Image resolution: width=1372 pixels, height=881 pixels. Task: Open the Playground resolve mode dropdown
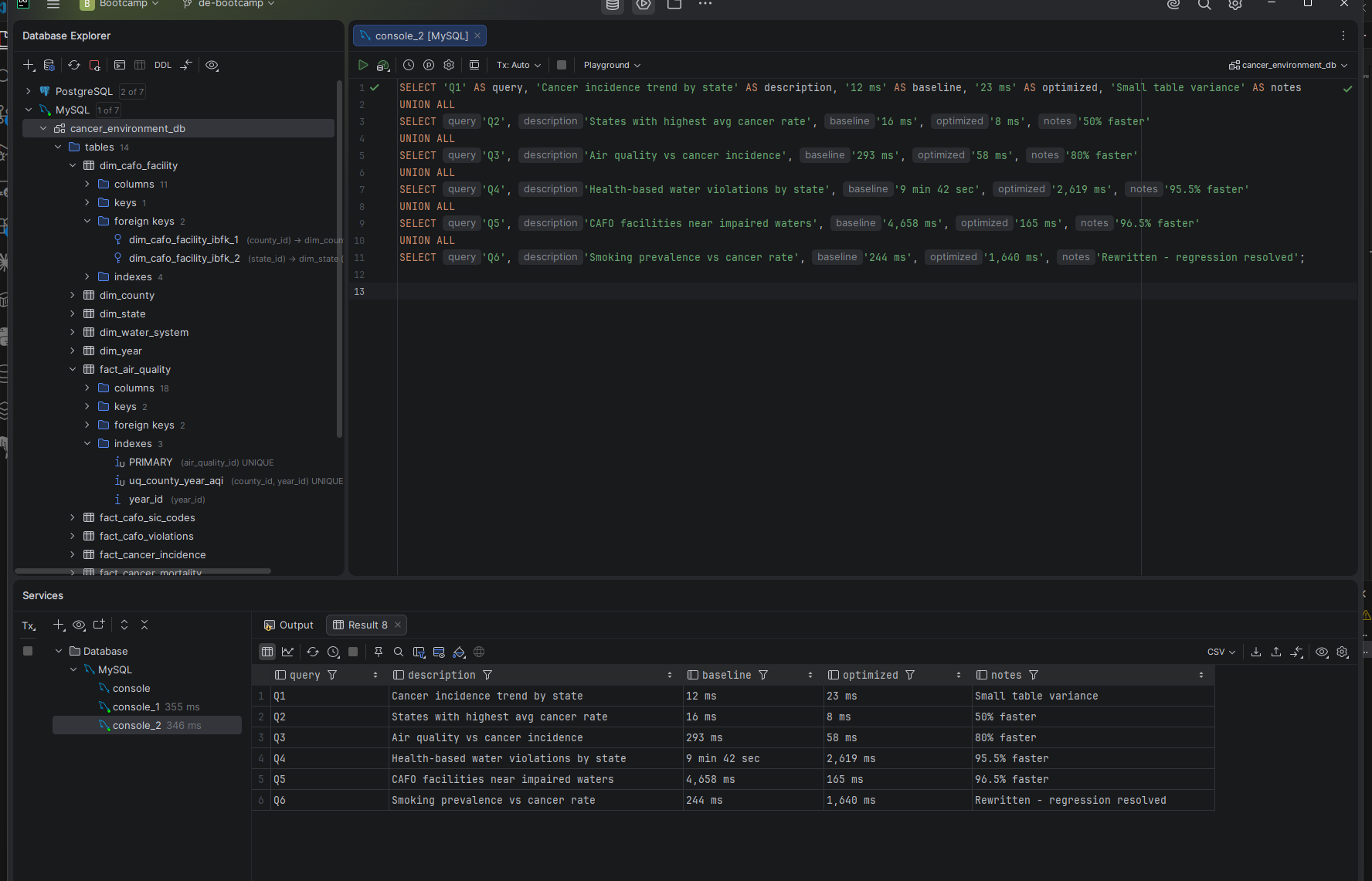(x=612, y=66)
